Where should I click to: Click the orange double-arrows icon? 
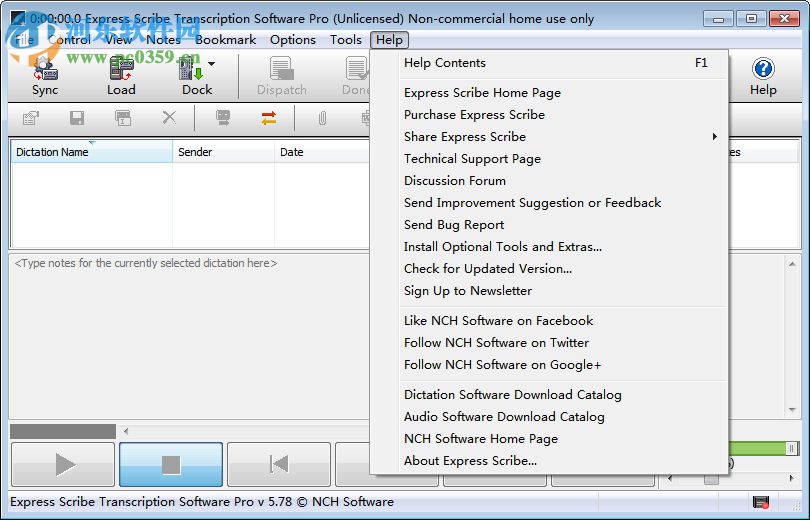(269, 118)
